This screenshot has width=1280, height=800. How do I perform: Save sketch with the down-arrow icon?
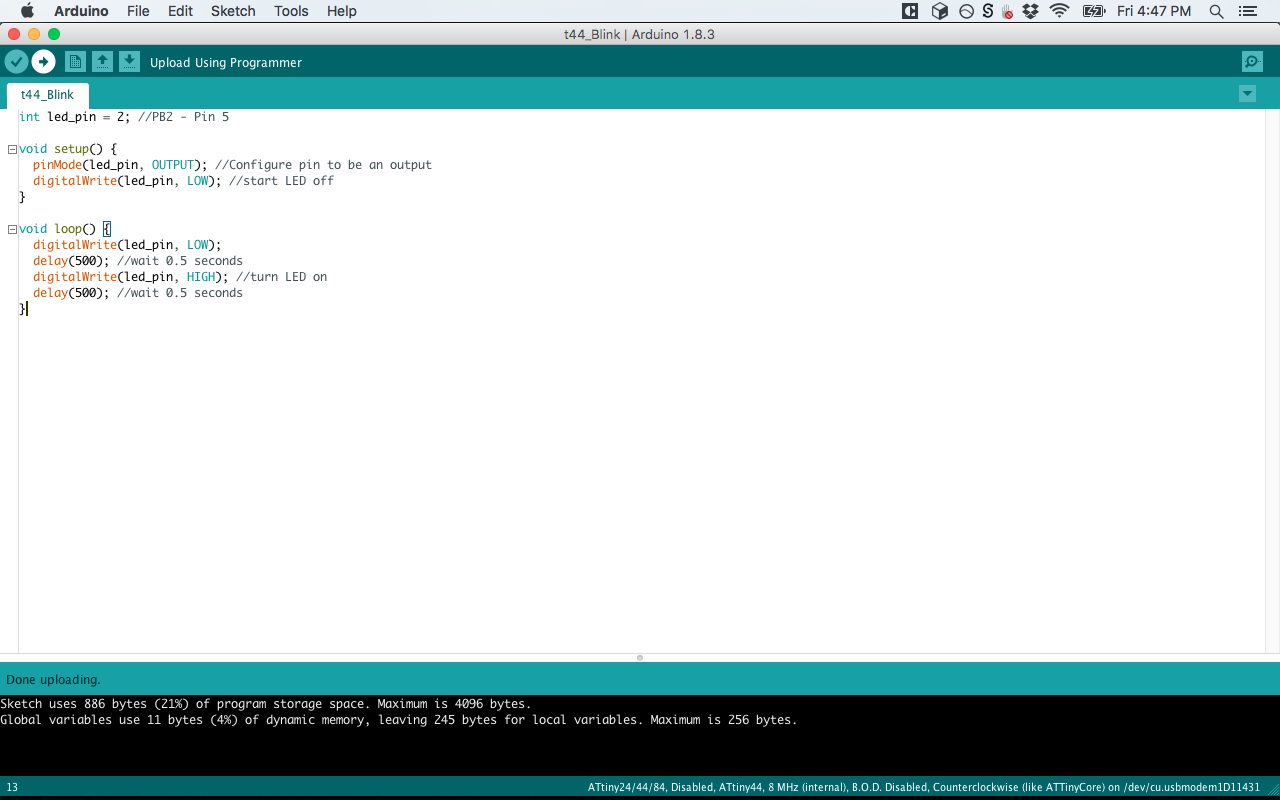pos(129,62)
